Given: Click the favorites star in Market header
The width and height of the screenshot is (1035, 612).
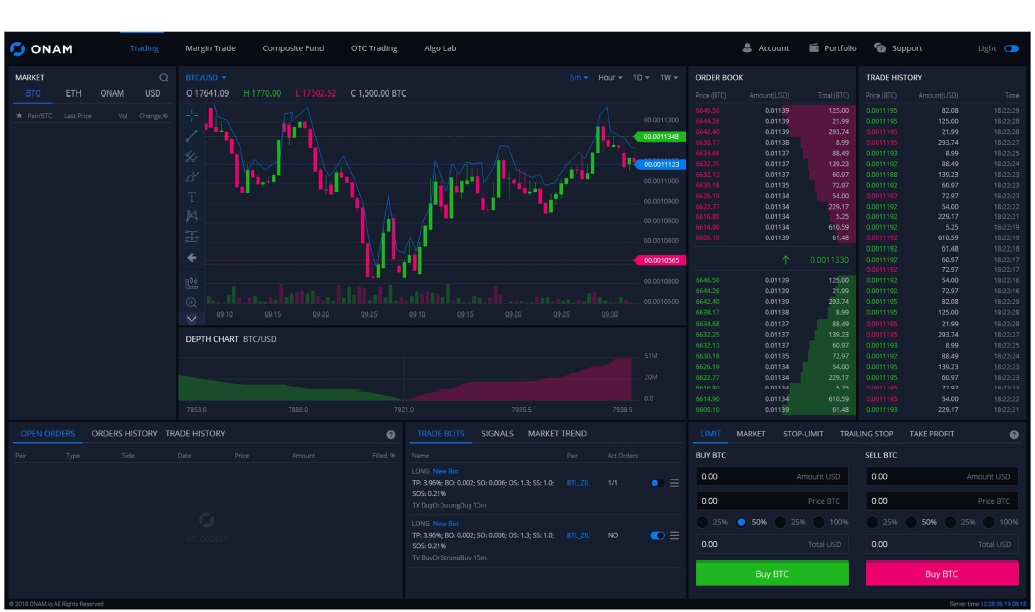Looking at the screenshot, I should click(18, 116).
